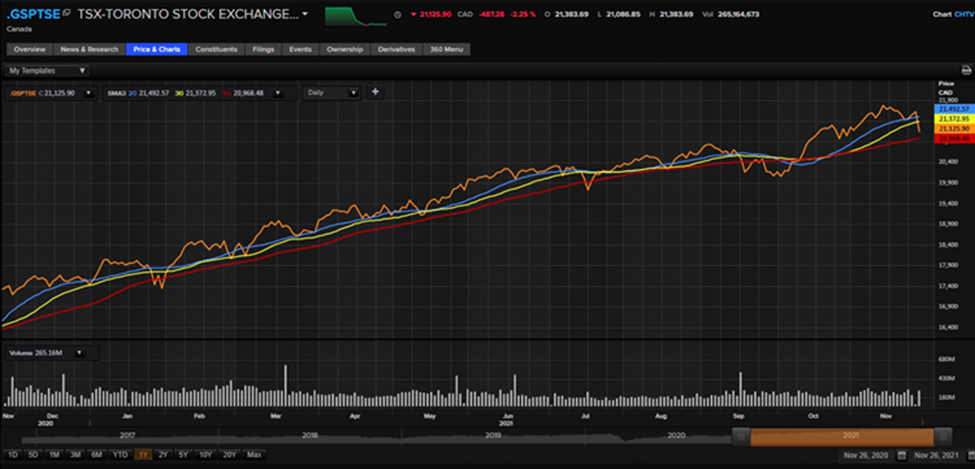Switch to the Ownership tab
The height and width of the screenshot is (469, 975).
(x=344, y=49)
